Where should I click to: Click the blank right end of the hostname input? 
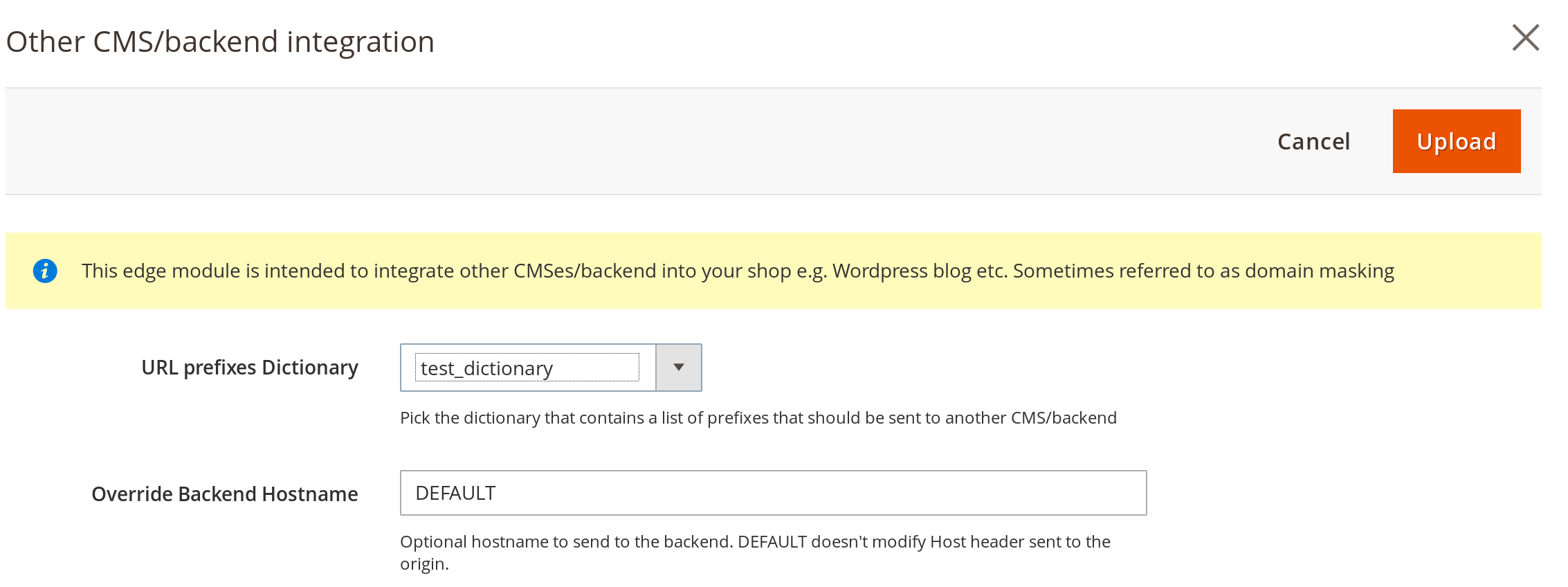click(x=1079, y=493)
